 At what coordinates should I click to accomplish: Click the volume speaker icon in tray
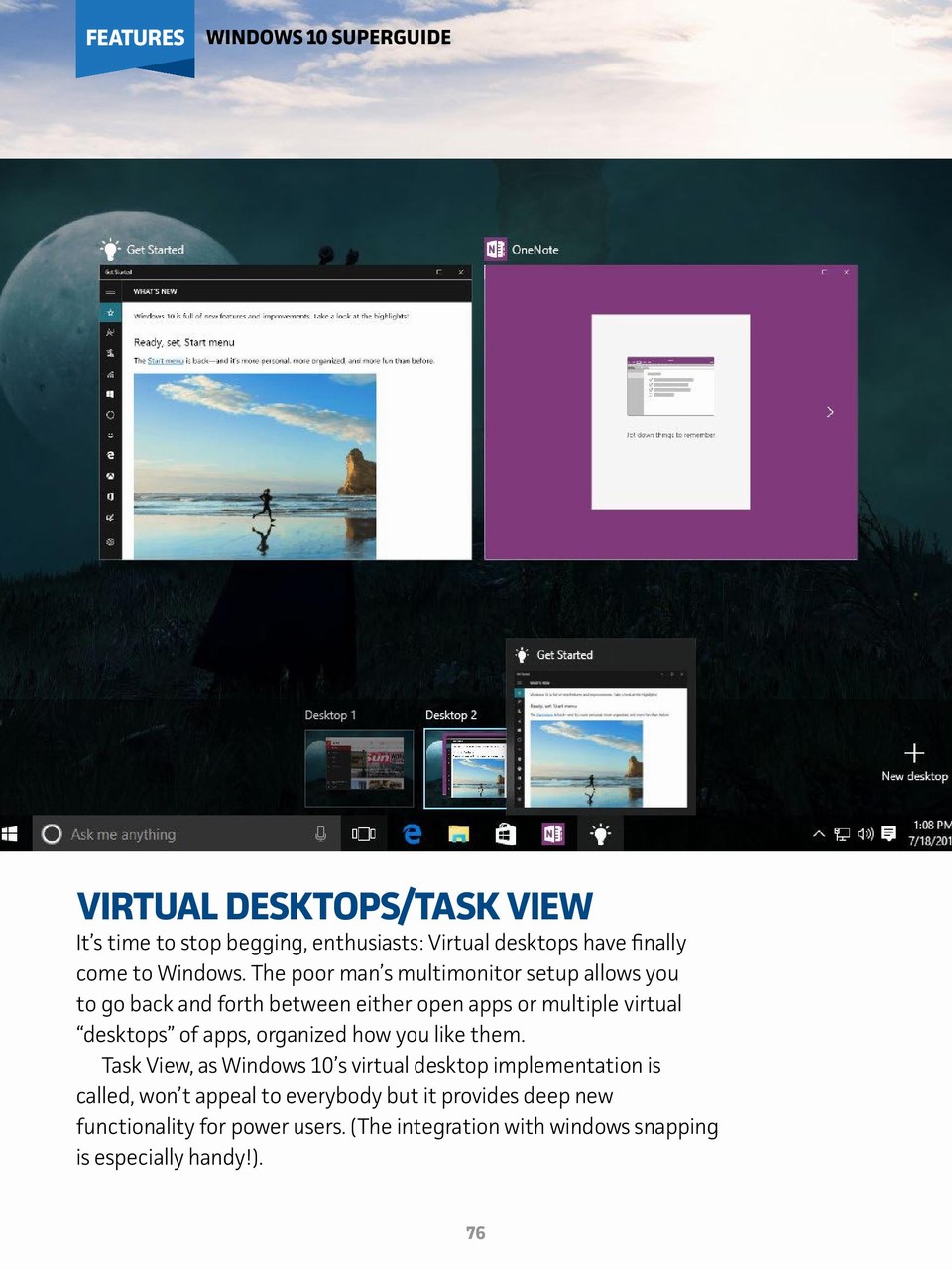pos(865,834)
